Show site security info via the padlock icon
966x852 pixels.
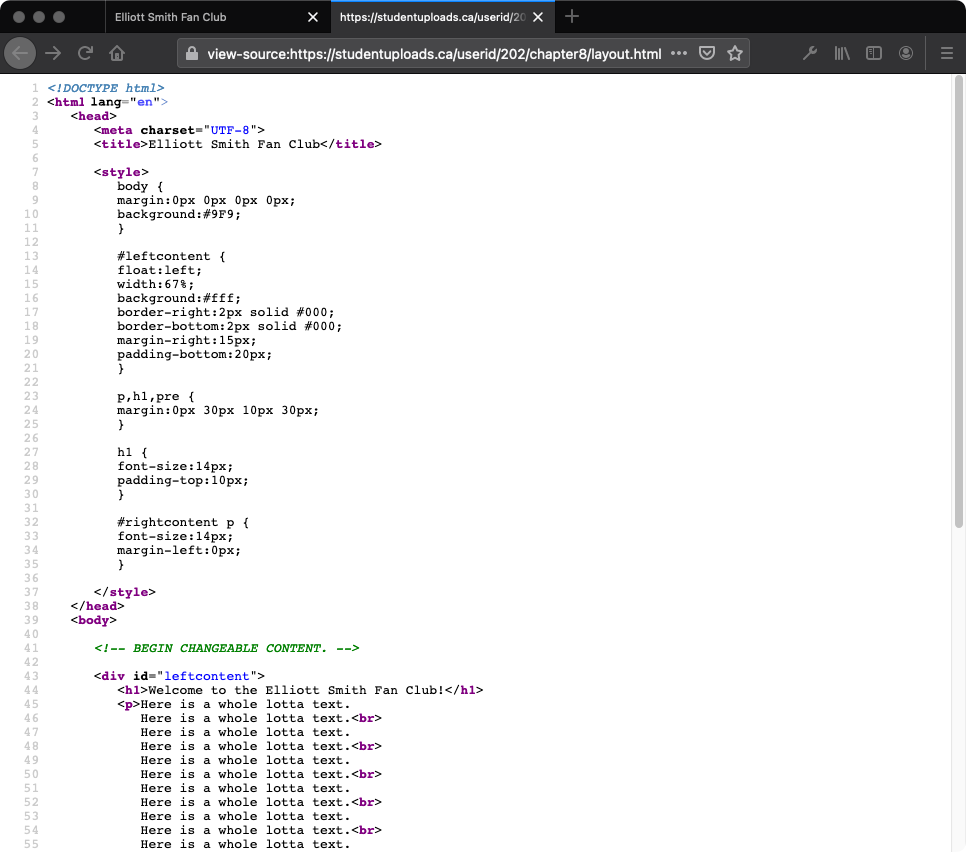192,54
